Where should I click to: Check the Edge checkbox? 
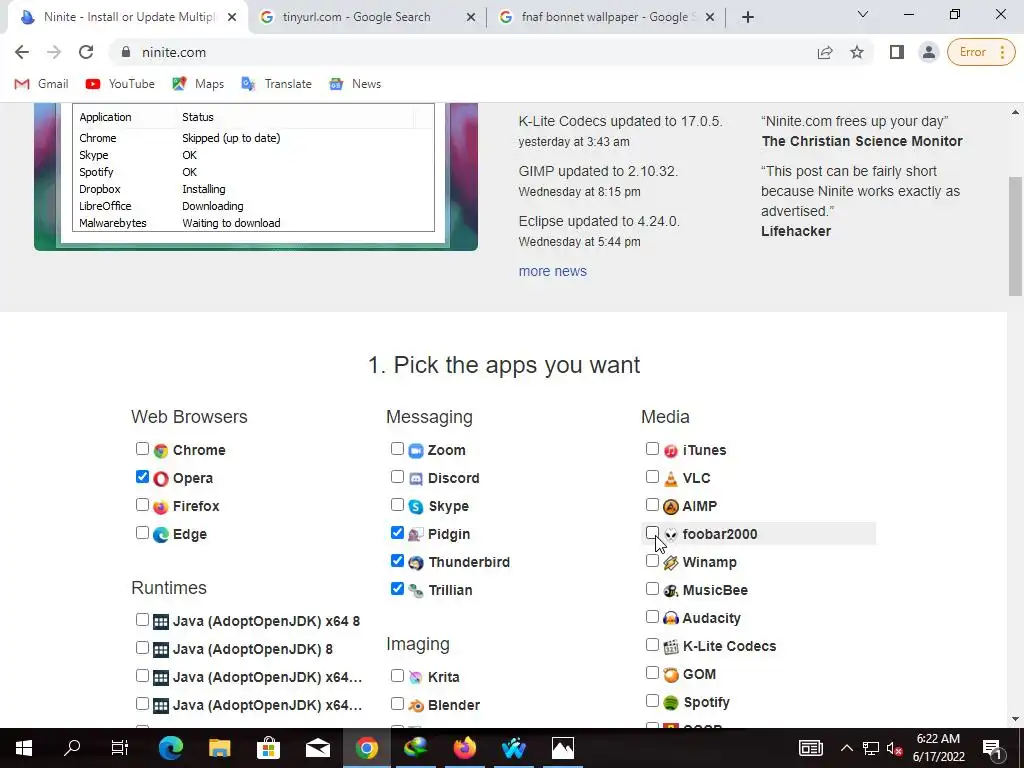(142, 533)
